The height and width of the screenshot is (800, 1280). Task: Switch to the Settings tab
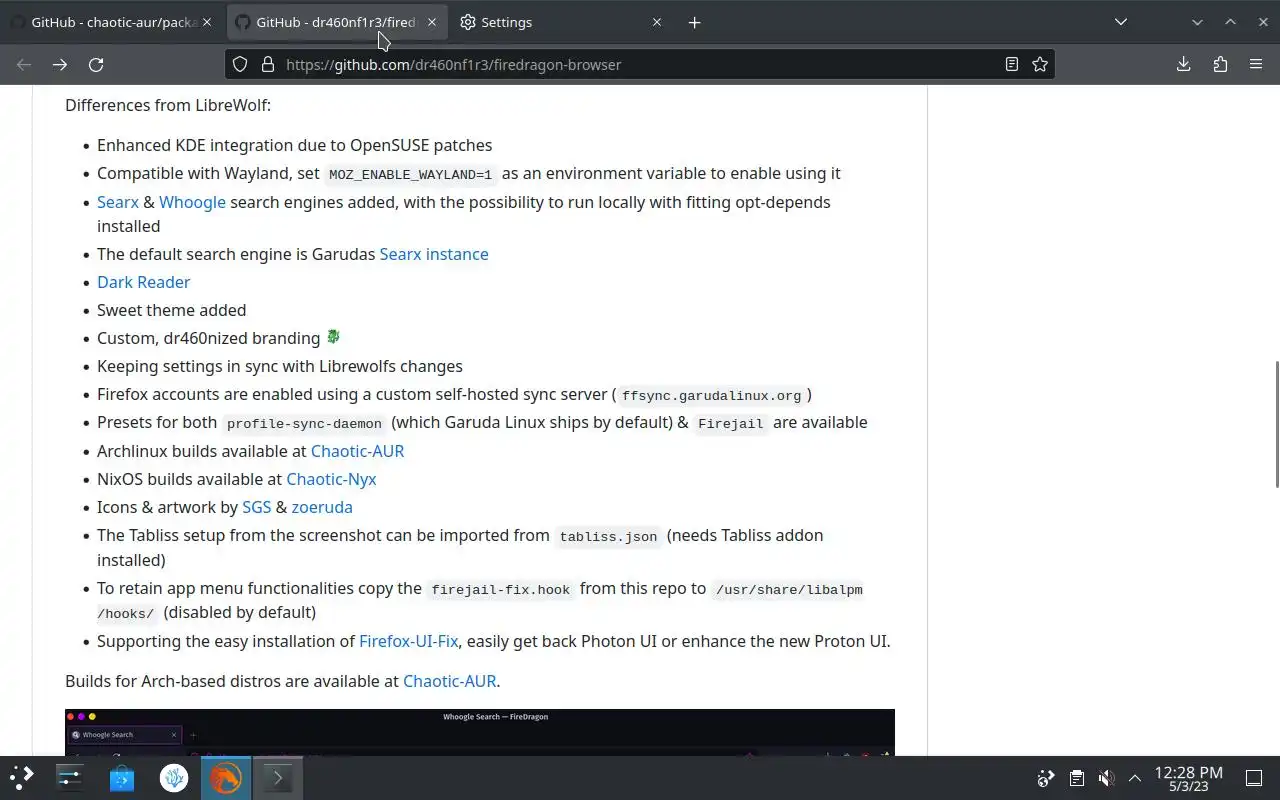(562, 22)
